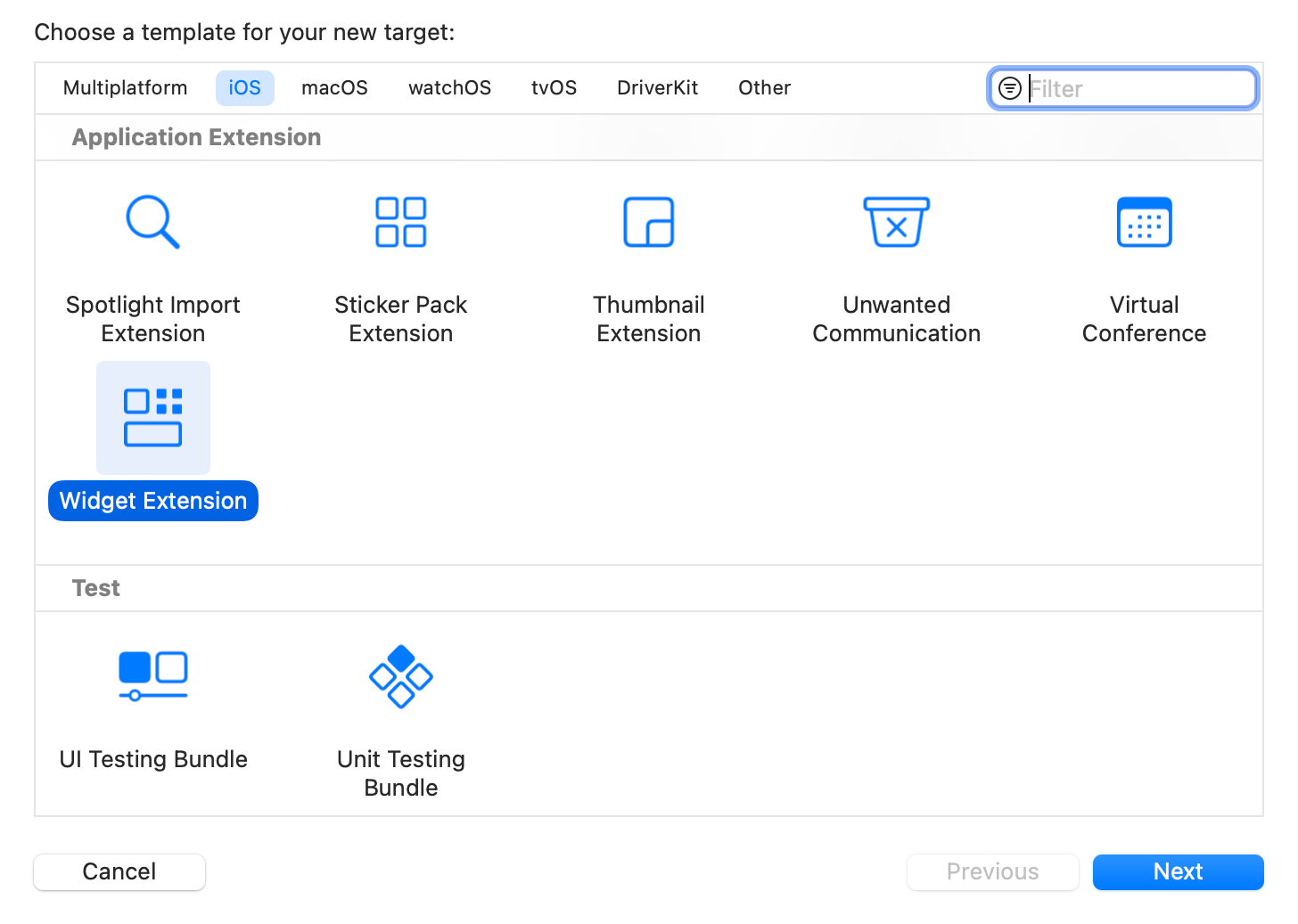Viewport: 1298px width, 924px height.
Task: Choose the Virtual Conference calendar icon
Action: [x=1144, y=222]
